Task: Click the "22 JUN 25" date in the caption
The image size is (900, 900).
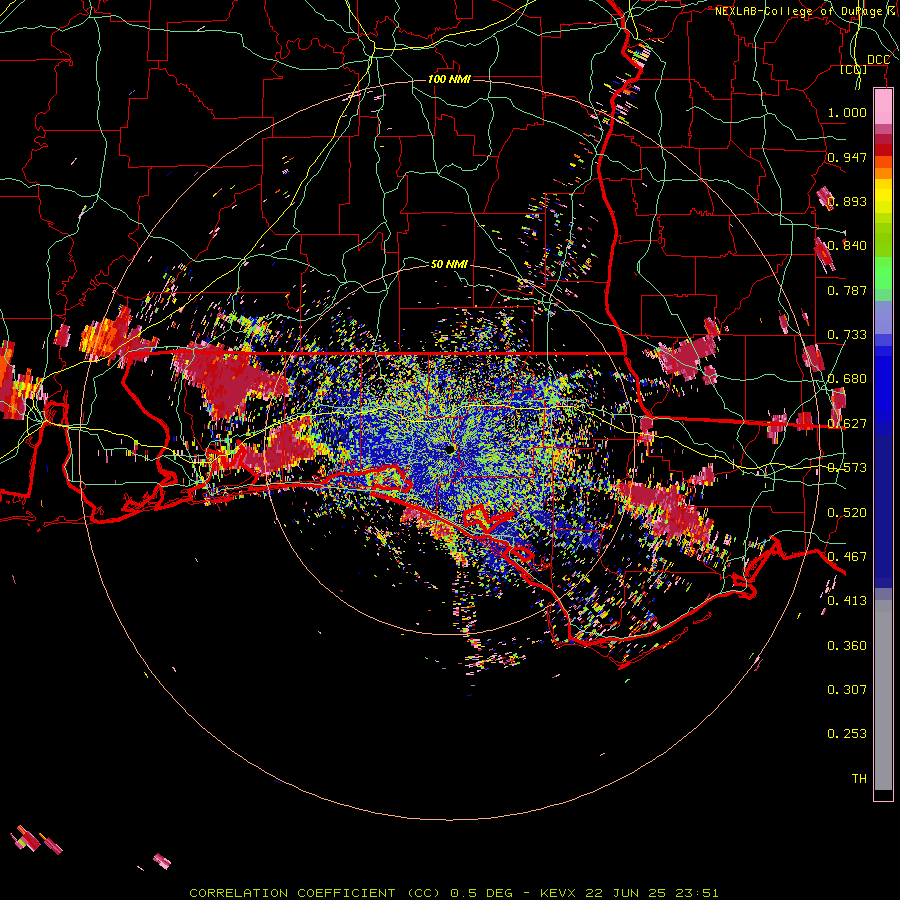Action: pos(625,893)
